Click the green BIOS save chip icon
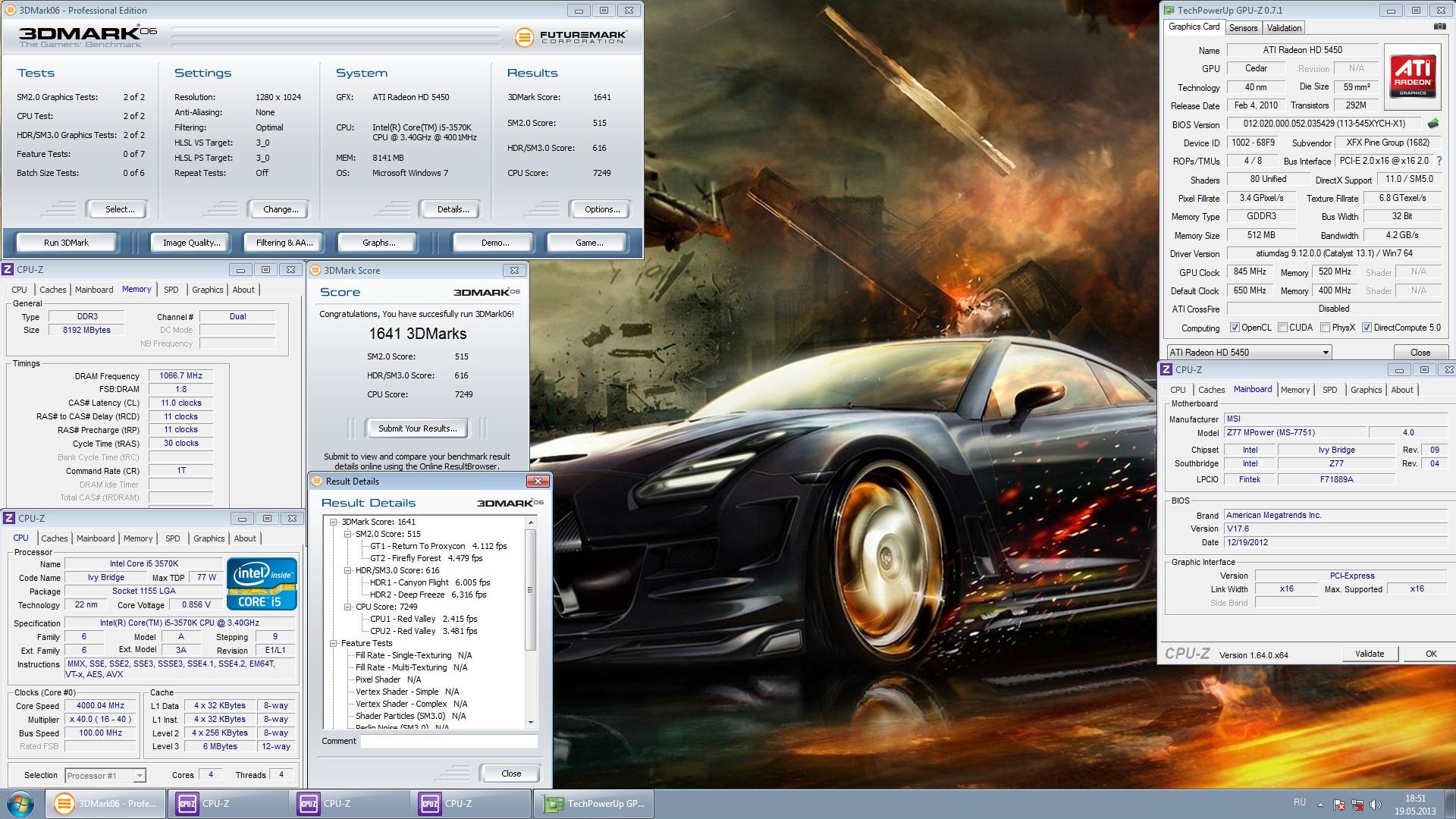Screen dimensions: 1456x819 click(1433, 124)
